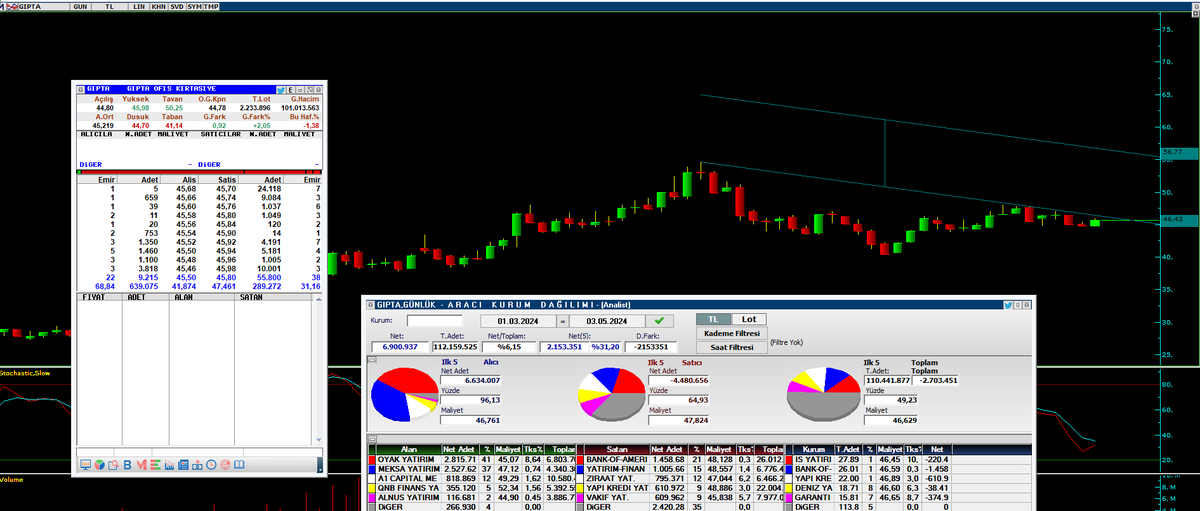
Task: Click the blue B icon in GIPTA toolbar
Action: [127, 465]
